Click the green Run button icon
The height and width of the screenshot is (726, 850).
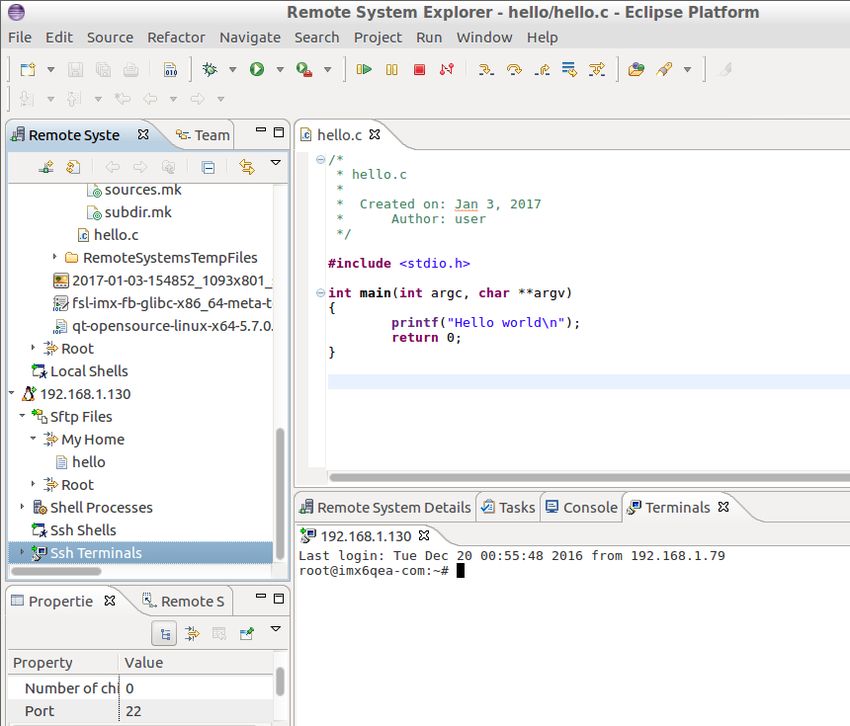(257, 69)
